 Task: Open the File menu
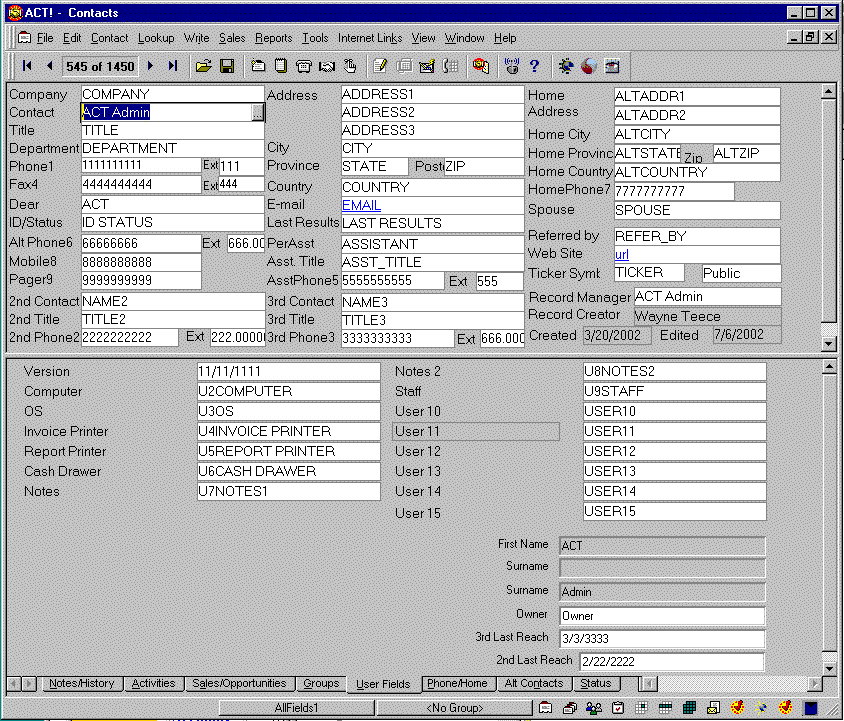coord(45,38)
